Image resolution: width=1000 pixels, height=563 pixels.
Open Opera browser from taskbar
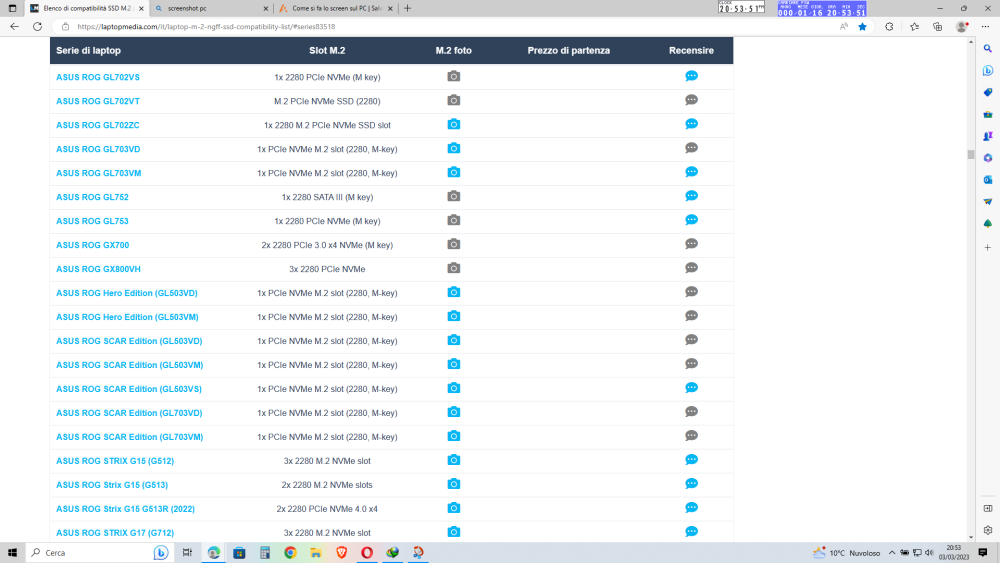tap(367, 553)
